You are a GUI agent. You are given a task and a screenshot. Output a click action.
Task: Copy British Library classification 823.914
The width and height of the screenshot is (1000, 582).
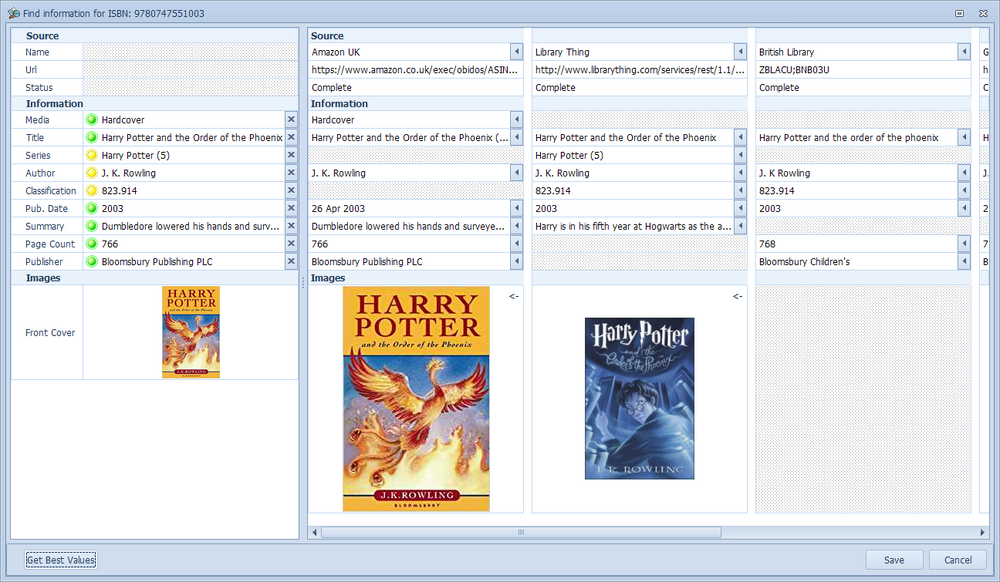[964, 190]
